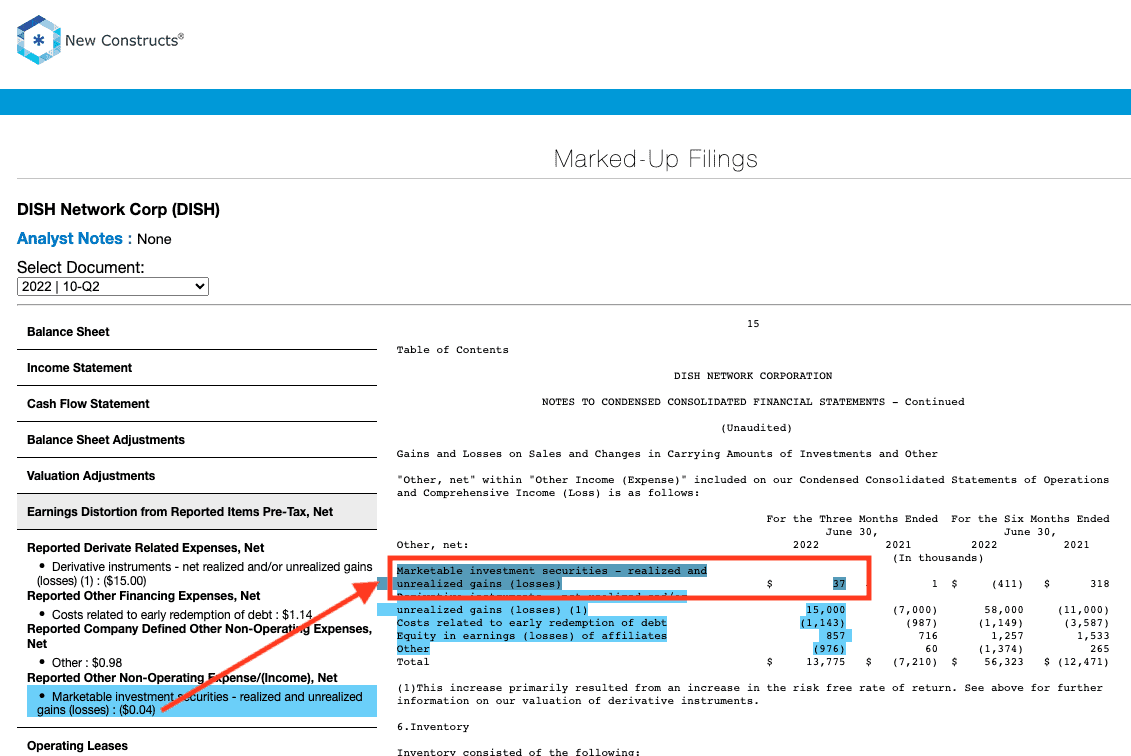Click the highlighted value 857 in the table
This screenshot has width=1131, height=756.
(835, 636)
